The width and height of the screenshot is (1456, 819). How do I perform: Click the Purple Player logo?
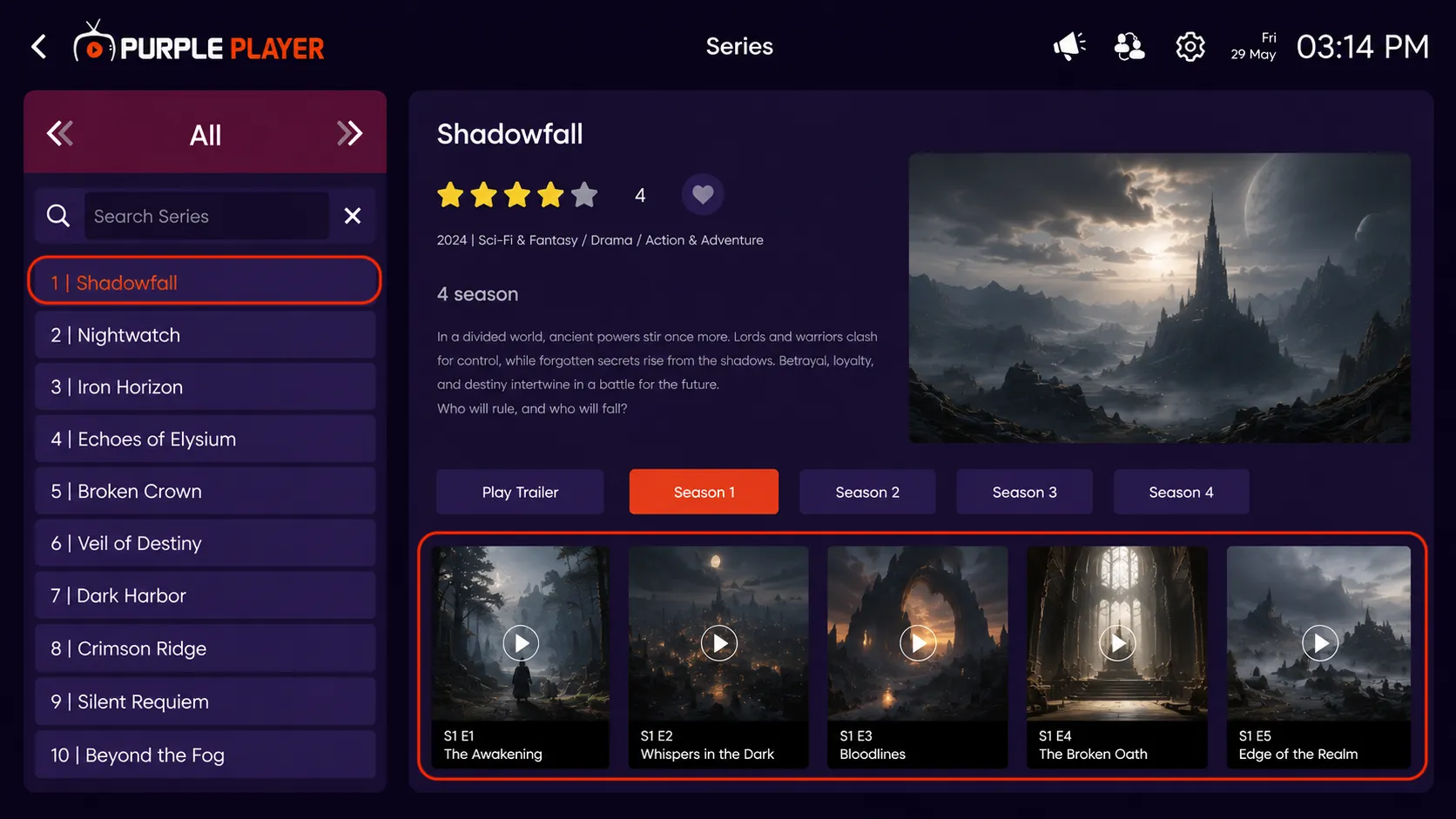click(199, 44)
